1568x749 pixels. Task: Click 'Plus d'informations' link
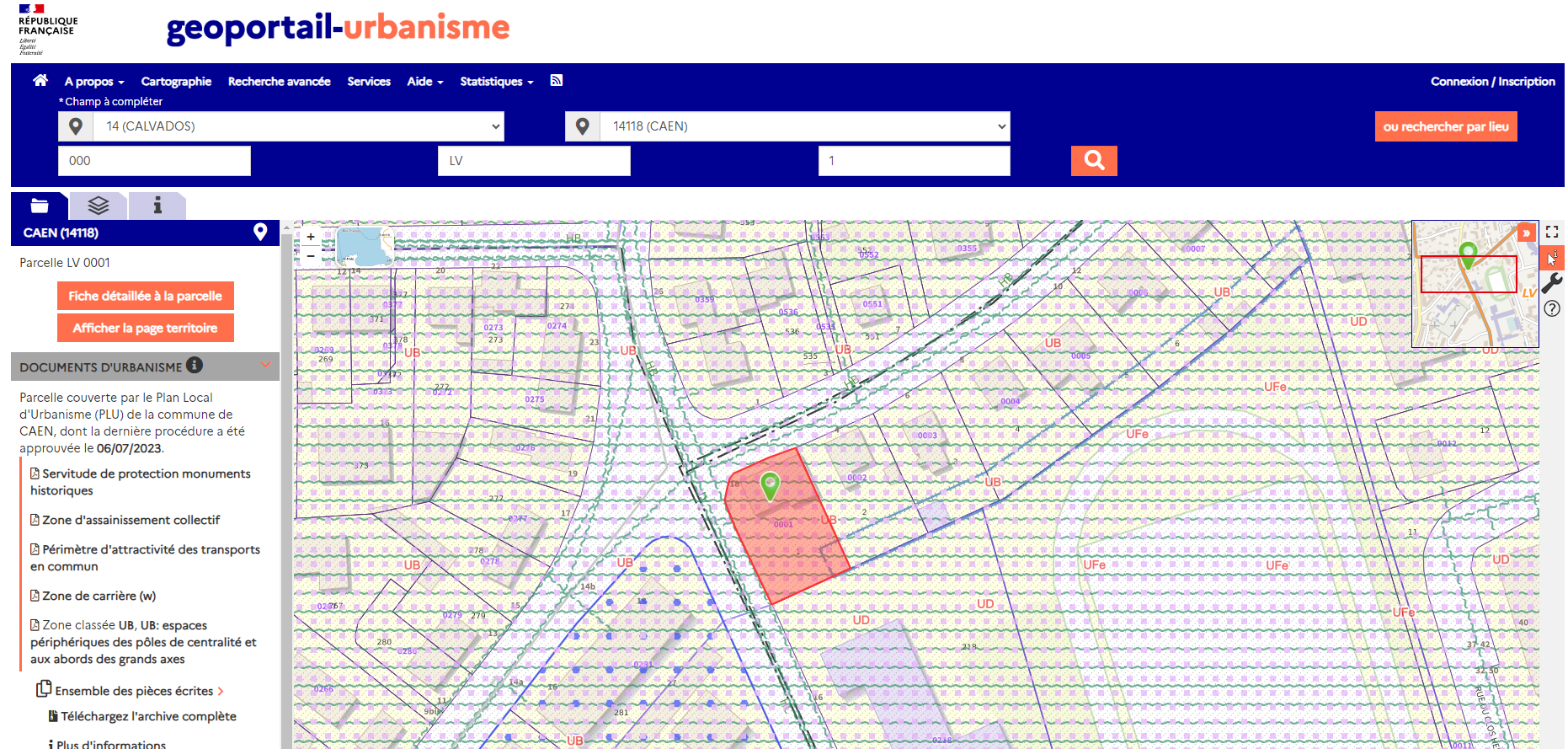(107, 744)
